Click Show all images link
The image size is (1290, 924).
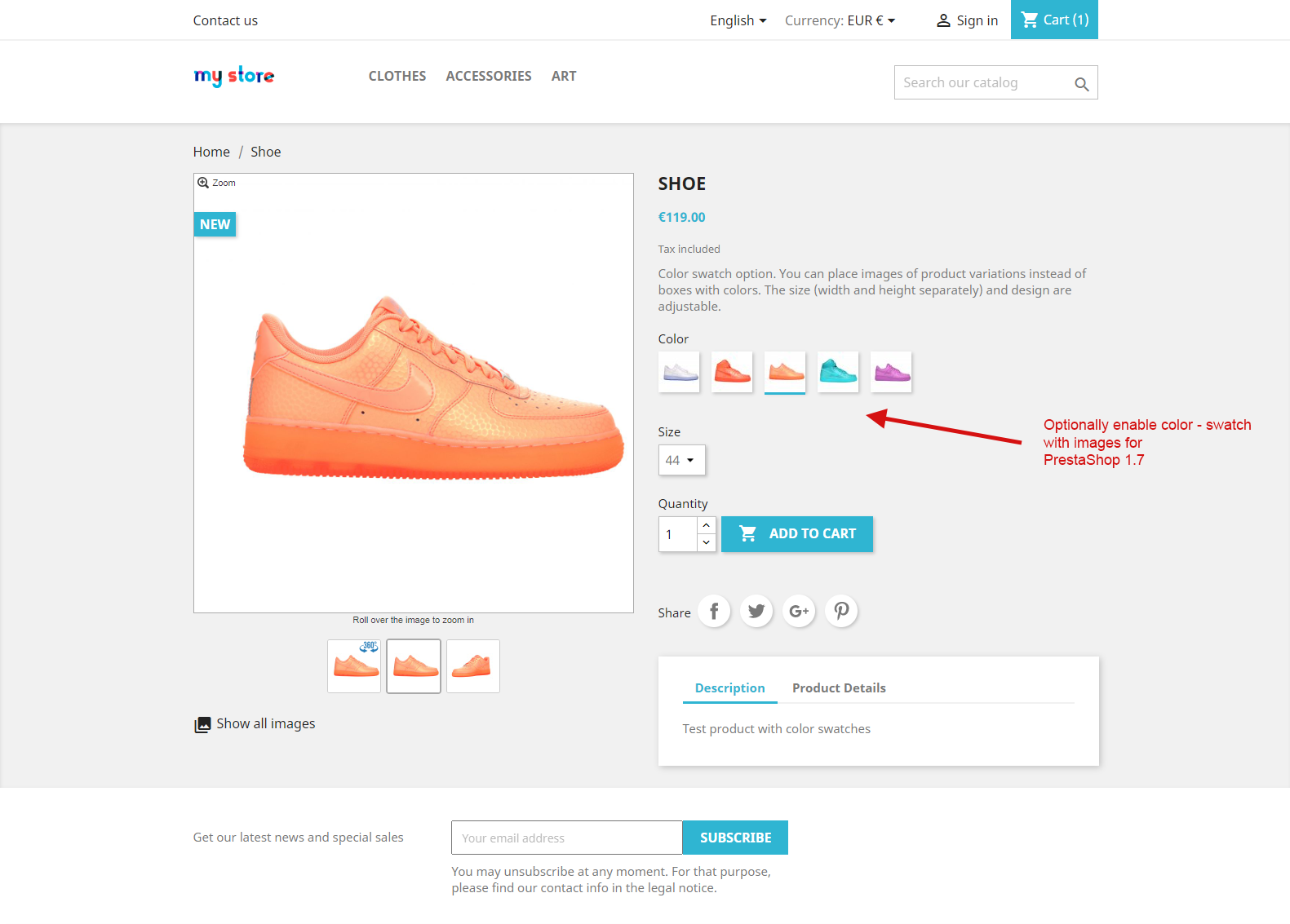[266, 723]
